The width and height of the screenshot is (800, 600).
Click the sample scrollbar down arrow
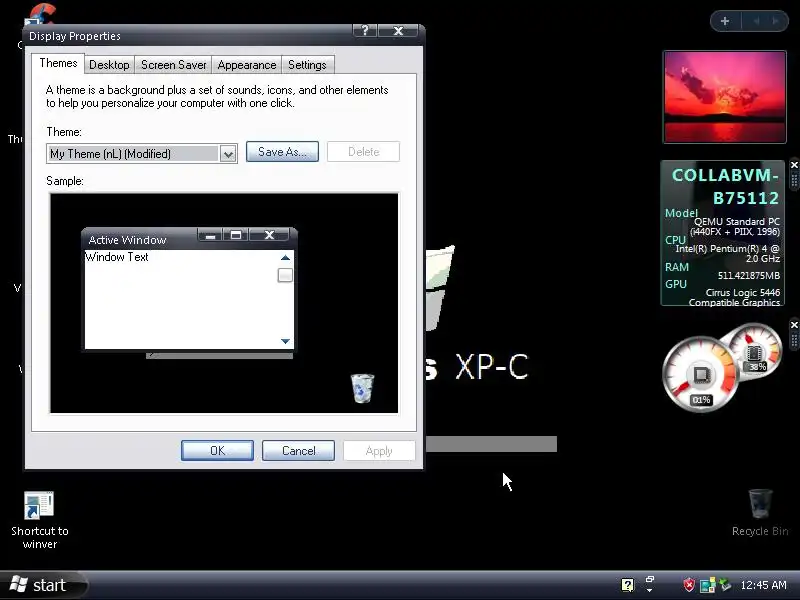point(285,341)
